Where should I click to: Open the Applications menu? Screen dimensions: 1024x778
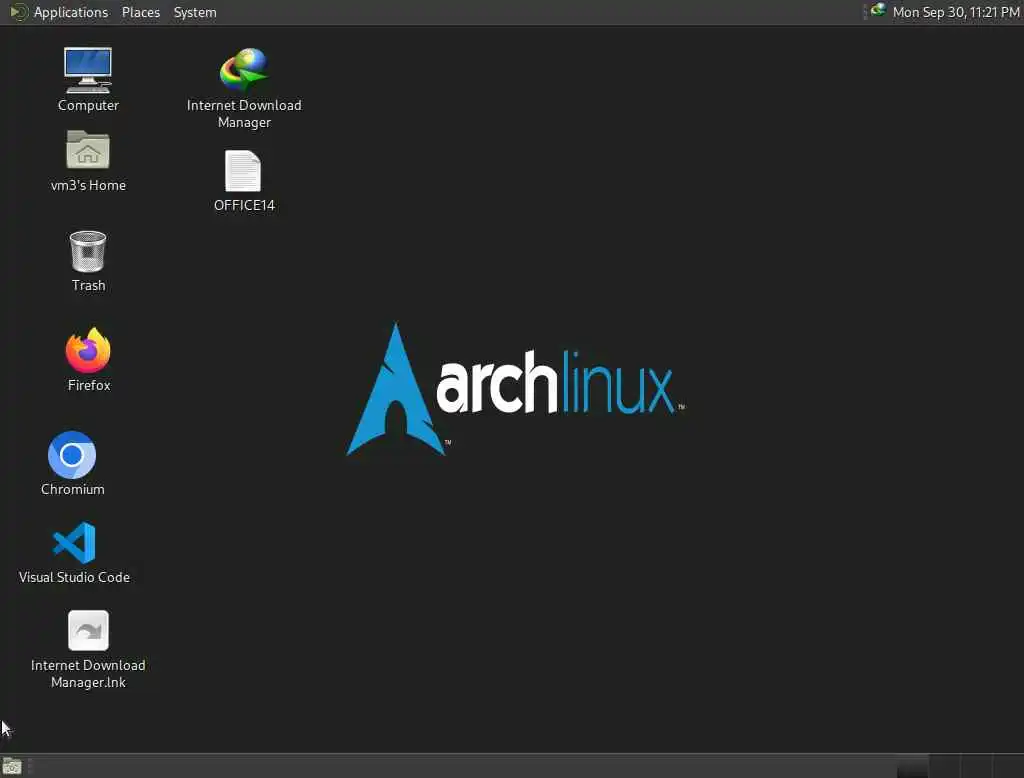(71, 12)
